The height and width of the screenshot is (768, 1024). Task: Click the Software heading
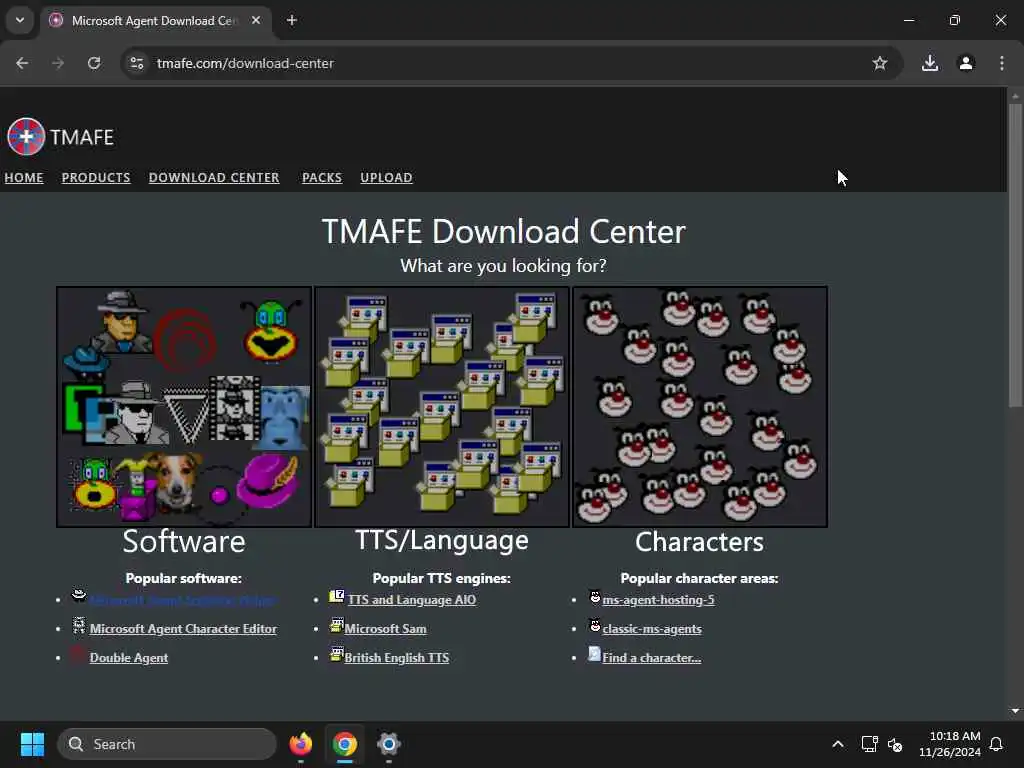pos(184,541)
